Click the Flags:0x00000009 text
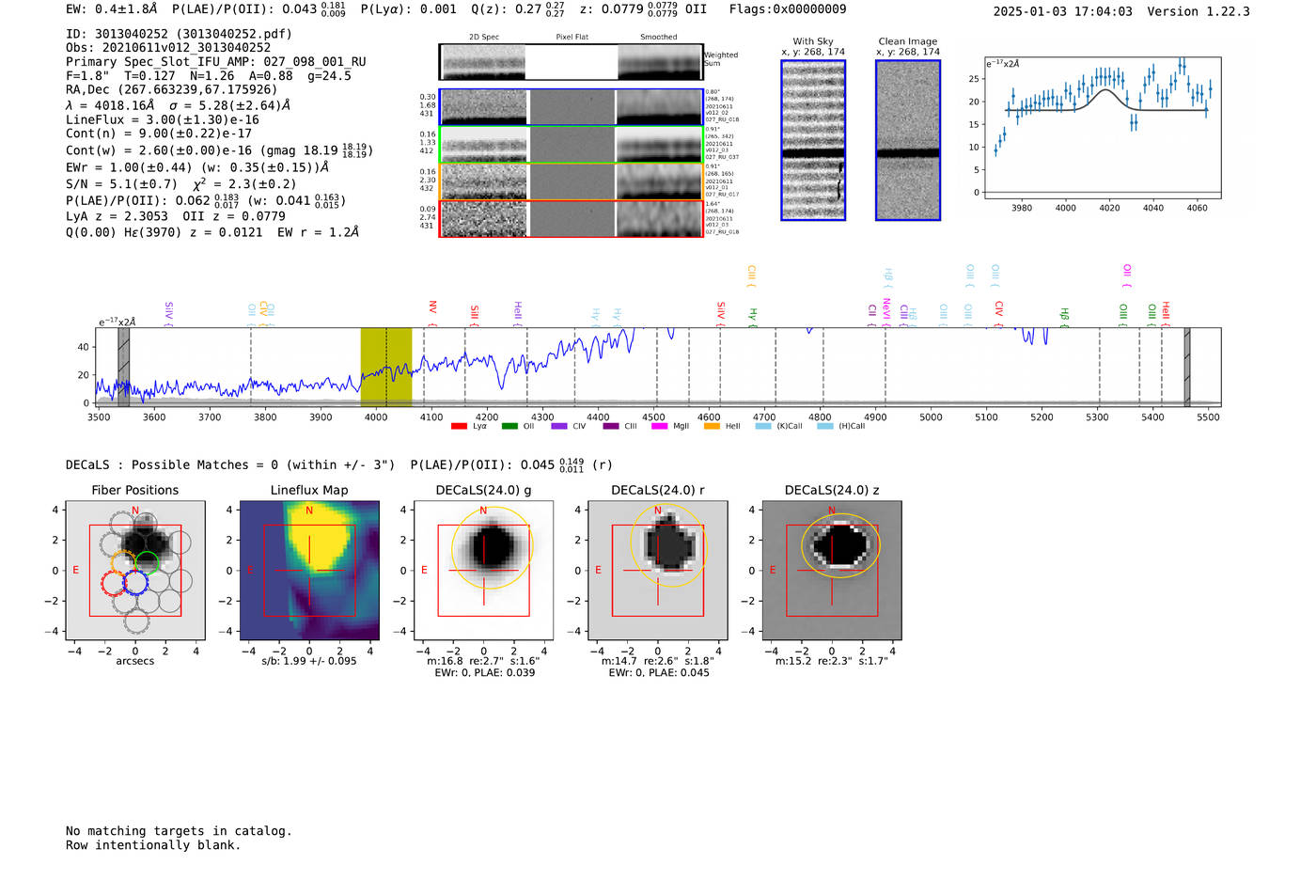The image size is (1316, 896). click(788, 9)
